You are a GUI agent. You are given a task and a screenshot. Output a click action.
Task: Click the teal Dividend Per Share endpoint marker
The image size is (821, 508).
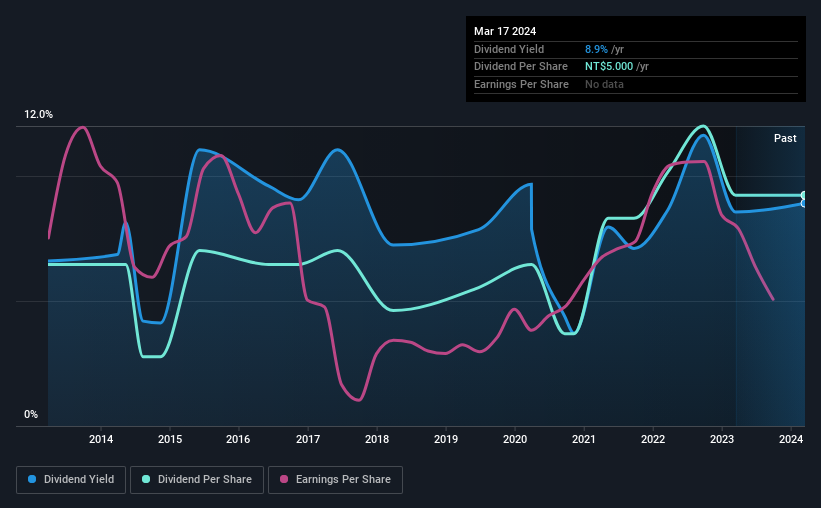pyautogui.click(x=804, y=195)
